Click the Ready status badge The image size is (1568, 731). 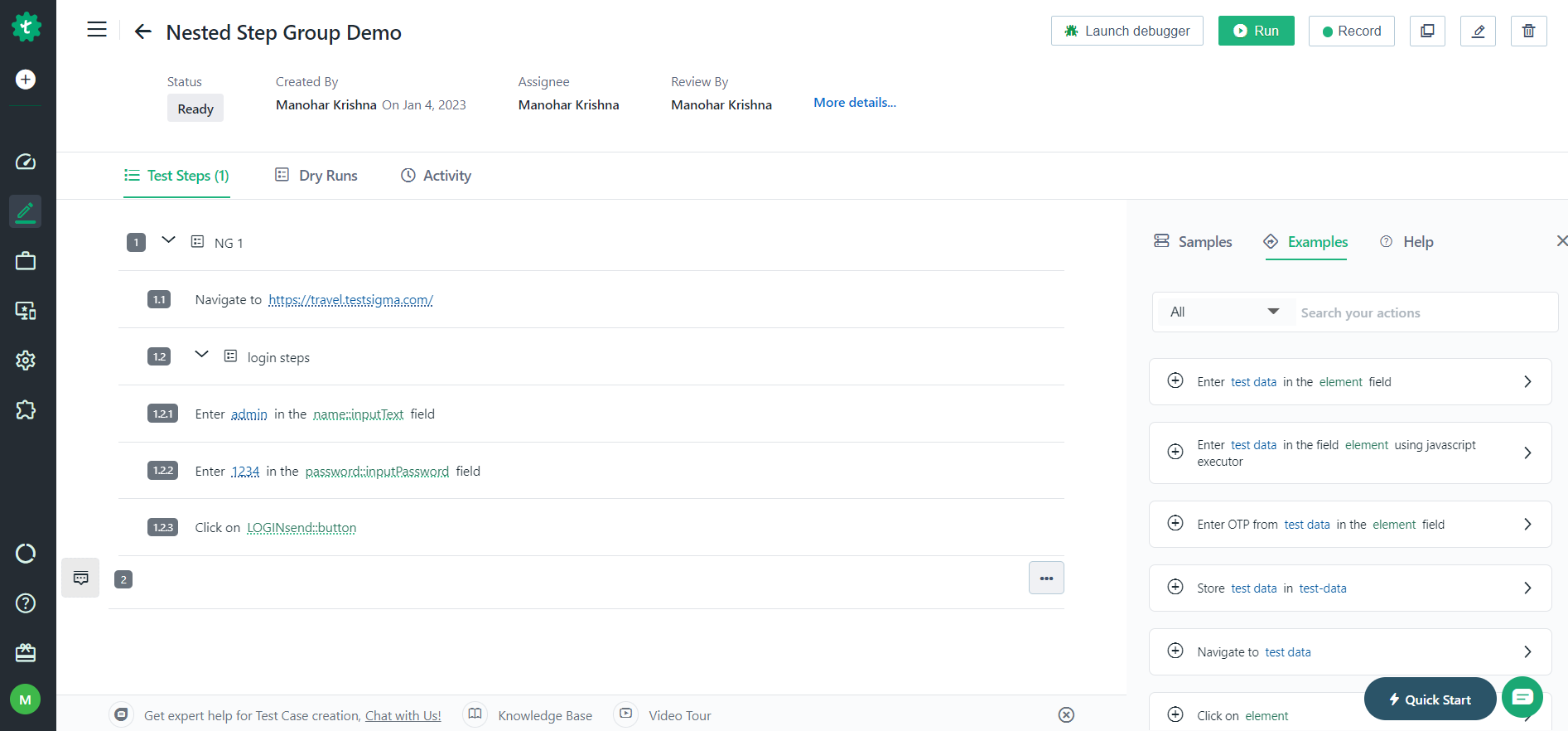(x=195, y=109)
